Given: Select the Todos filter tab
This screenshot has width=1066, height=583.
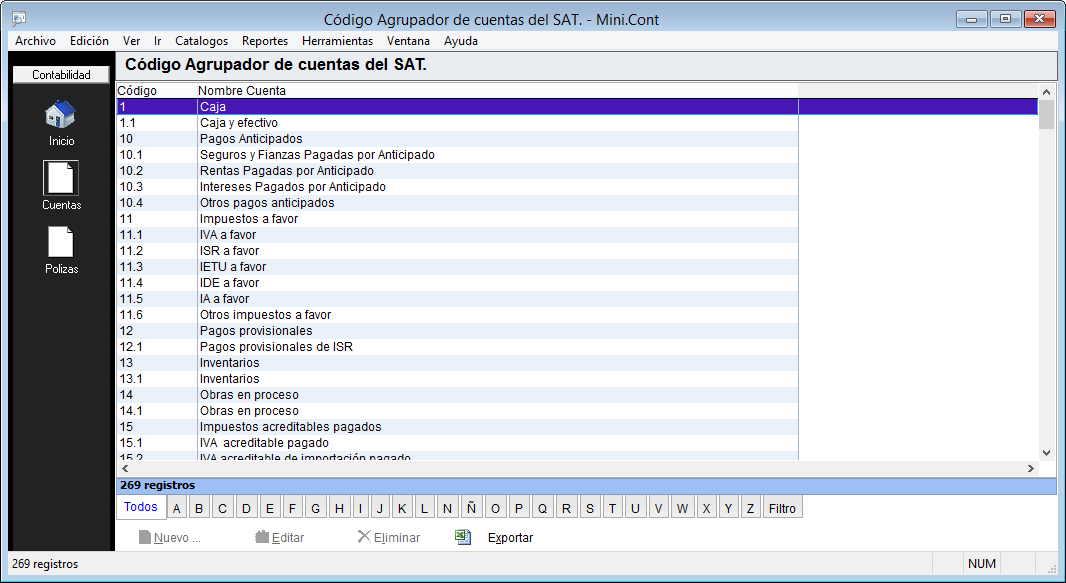Looking at the screenshot, I should click(x=141, y=507).
